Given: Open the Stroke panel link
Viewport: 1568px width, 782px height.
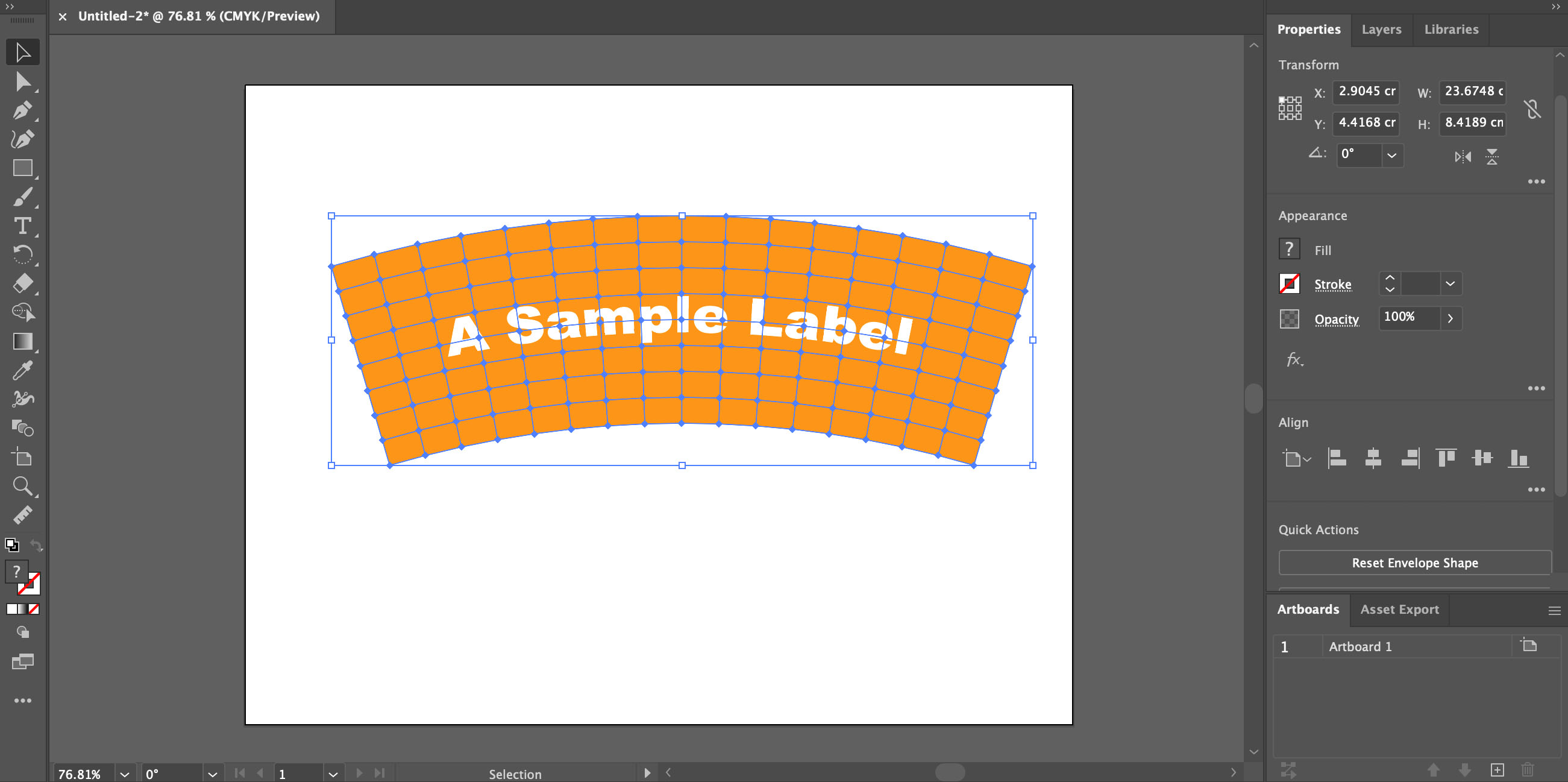Looking at the screenshot, I should [x=1333, y=285].
